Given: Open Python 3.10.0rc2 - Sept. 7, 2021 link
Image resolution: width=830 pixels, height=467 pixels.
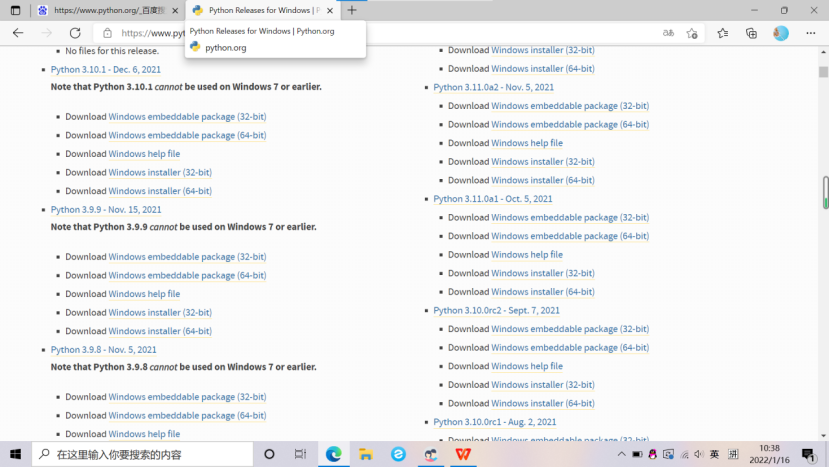Looking at the screenshot, I should [x=496, y=310].
